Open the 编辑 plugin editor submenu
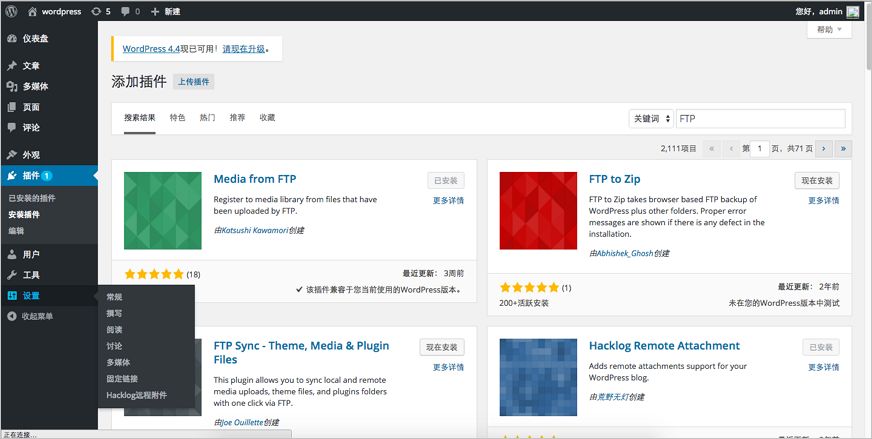 (x=16, y=230)
